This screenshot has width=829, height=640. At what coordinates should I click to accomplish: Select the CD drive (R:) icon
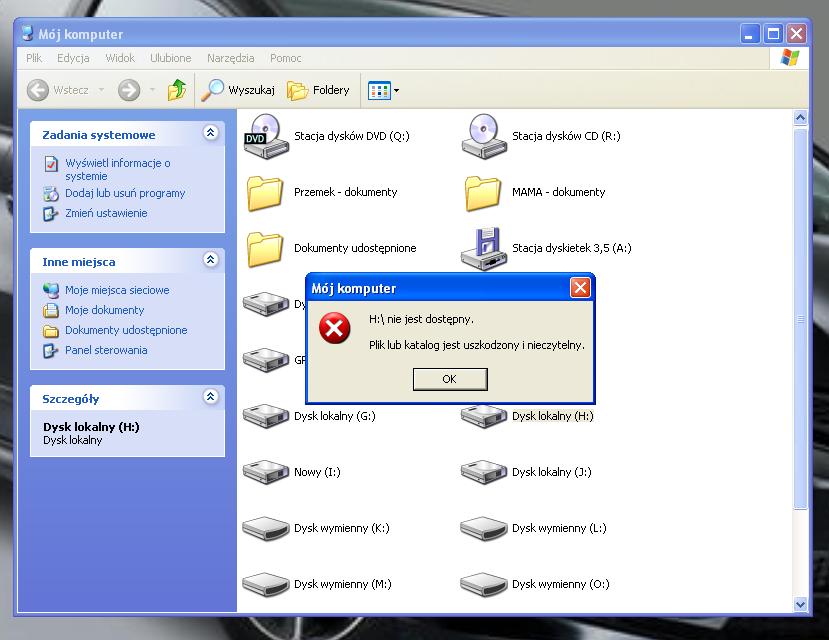point(484,136)
